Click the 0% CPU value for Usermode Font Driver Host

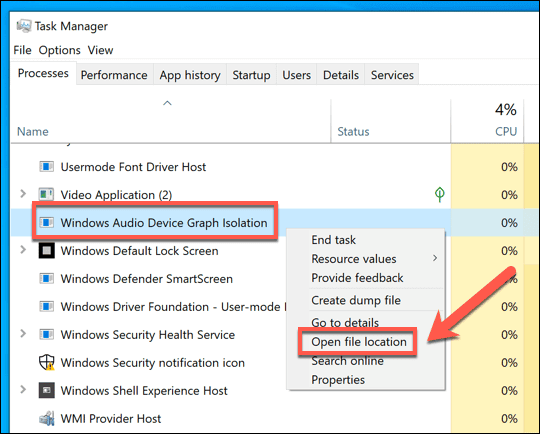coord(509,167)
